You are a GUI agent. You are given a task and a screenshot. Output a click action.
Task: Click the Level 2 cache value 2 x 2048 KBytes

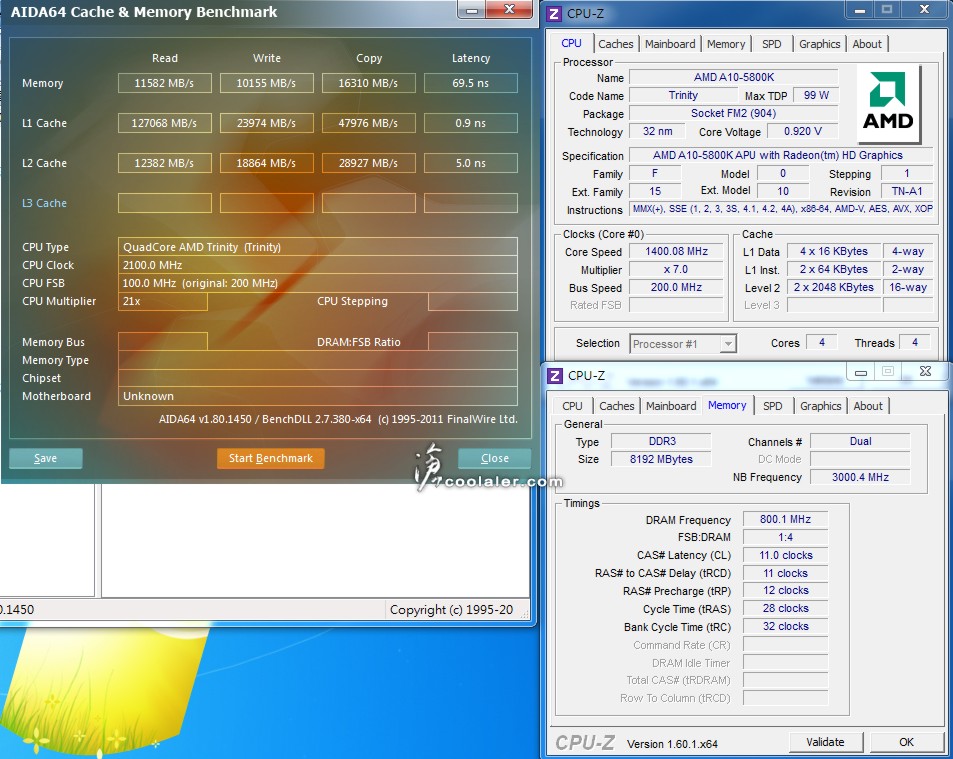[x=834, y=287]
